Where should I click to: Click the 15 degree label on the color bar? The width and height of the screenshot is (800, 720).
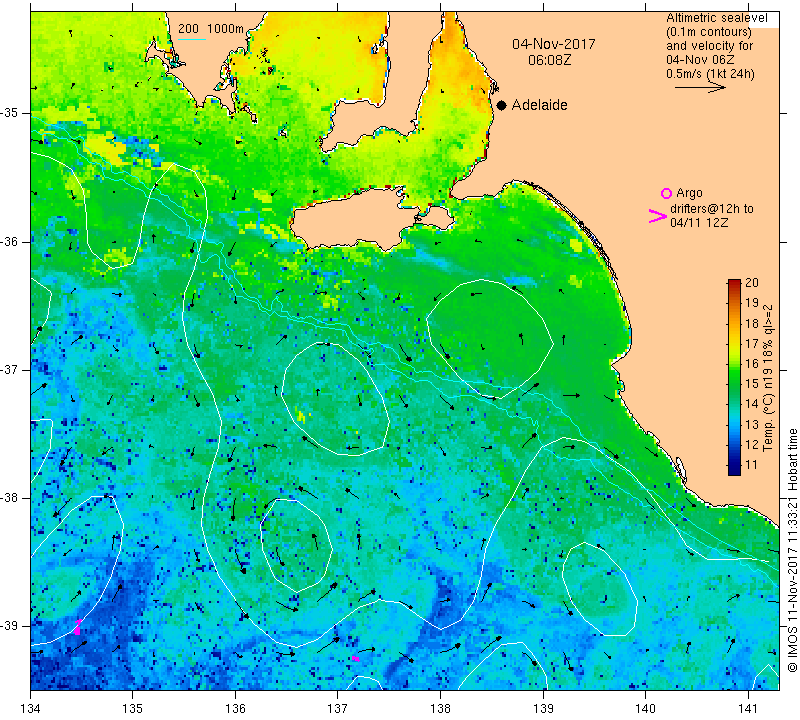click(752, 384)
